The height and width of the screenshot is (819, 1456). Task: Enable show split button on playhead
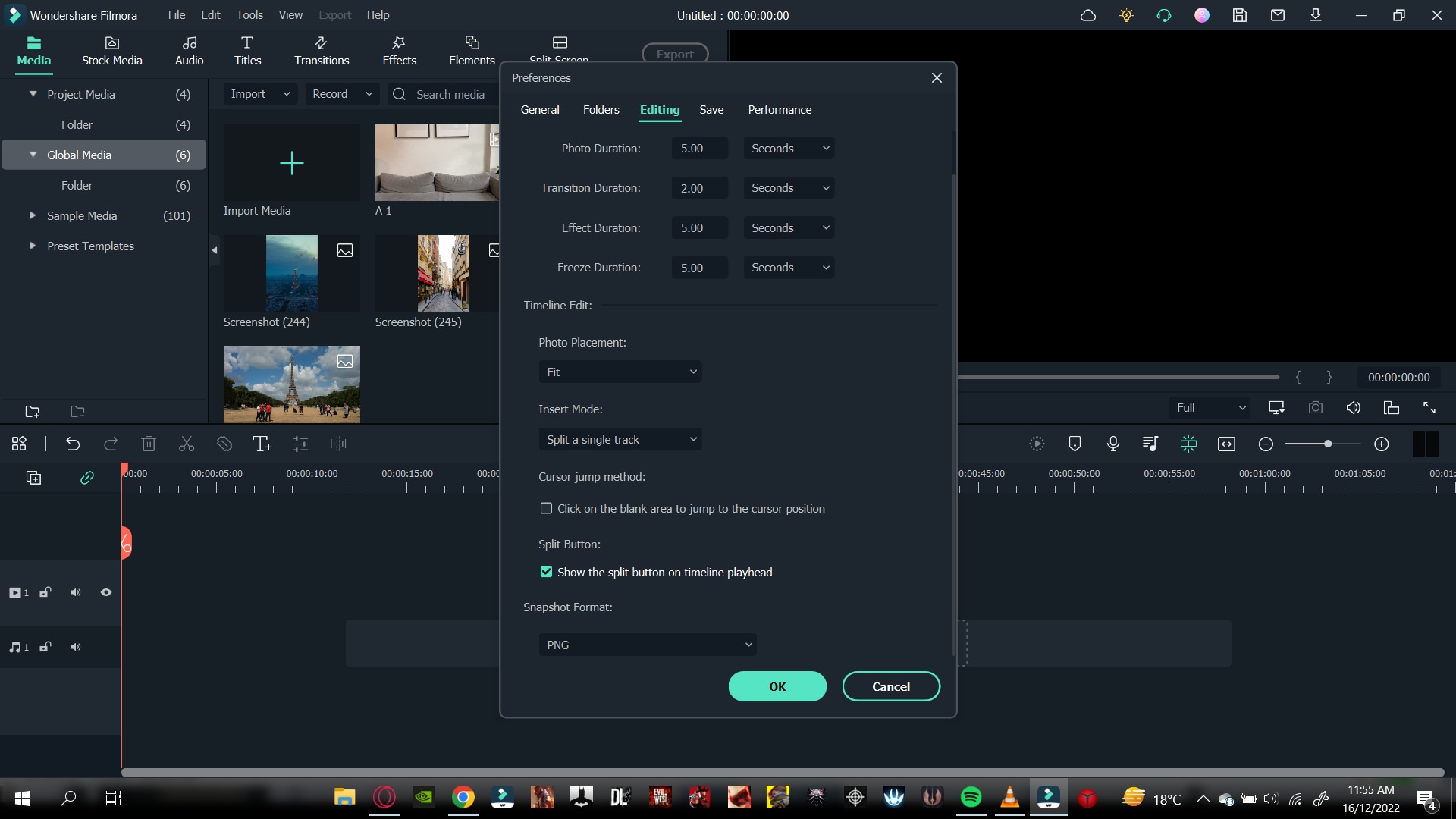547,572
